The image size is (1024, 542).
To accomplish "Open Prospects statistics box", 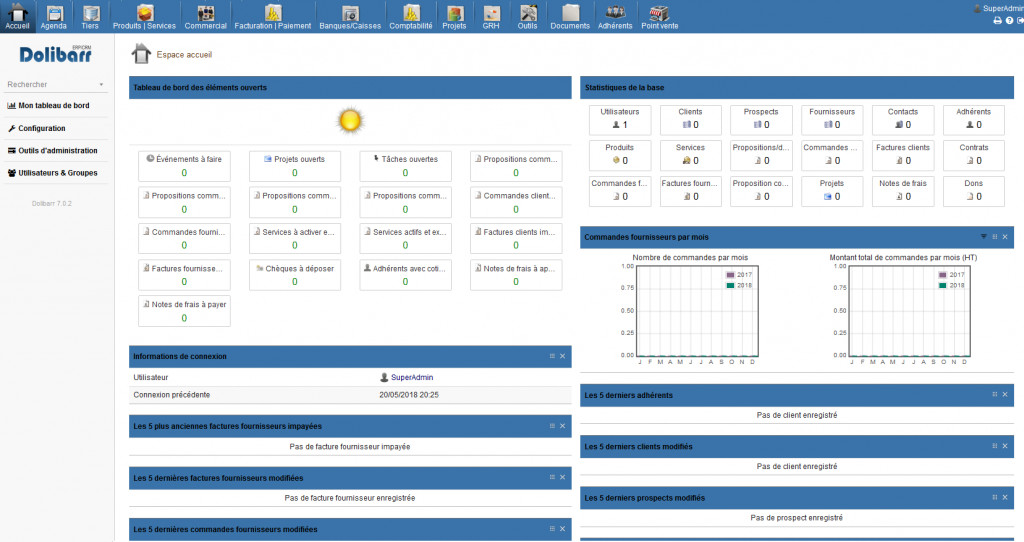I will tap(761, 120).
